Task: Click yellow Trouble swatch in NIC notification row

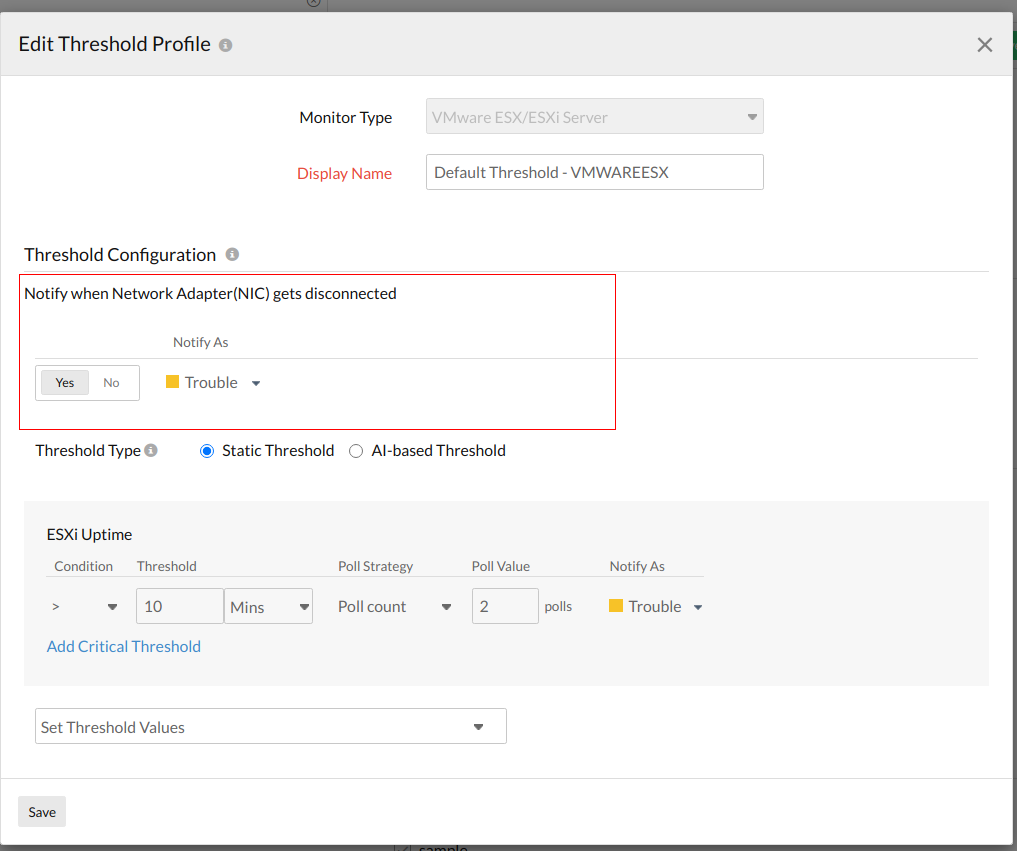Action: tap(172, 381)
